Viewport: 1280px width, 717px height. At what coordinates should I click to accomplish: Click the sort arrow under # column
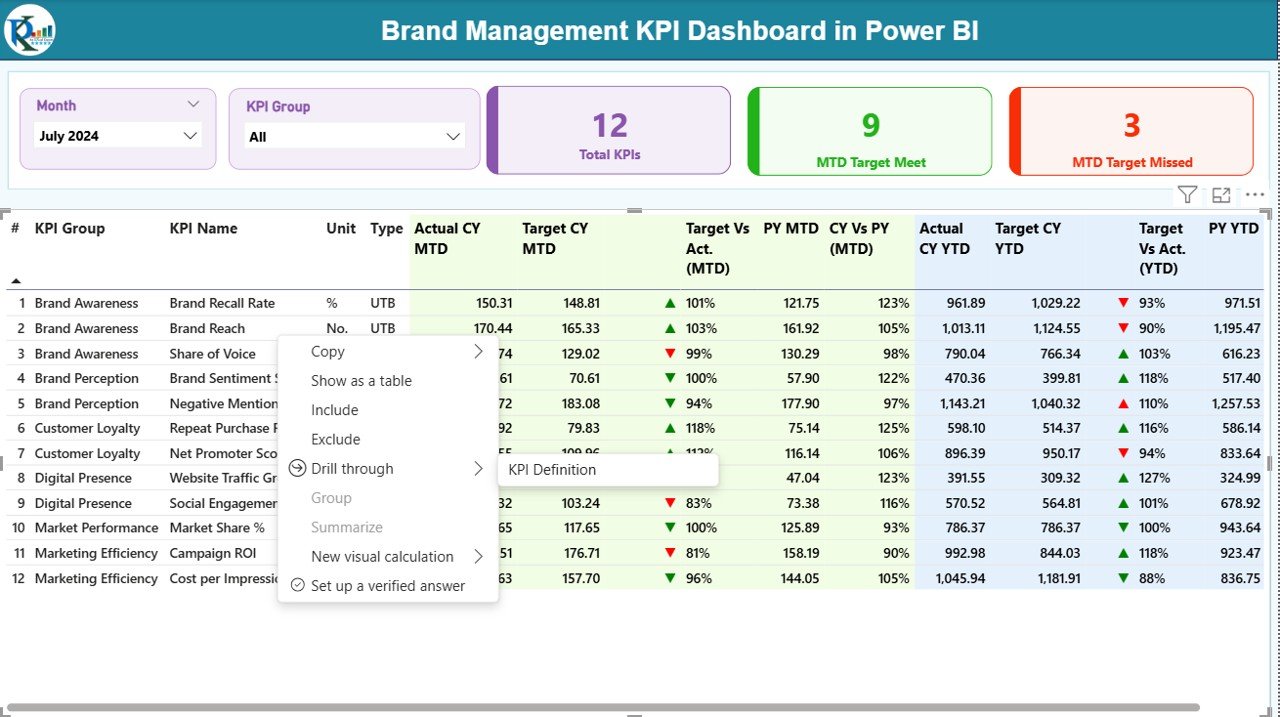pos(16,281)
